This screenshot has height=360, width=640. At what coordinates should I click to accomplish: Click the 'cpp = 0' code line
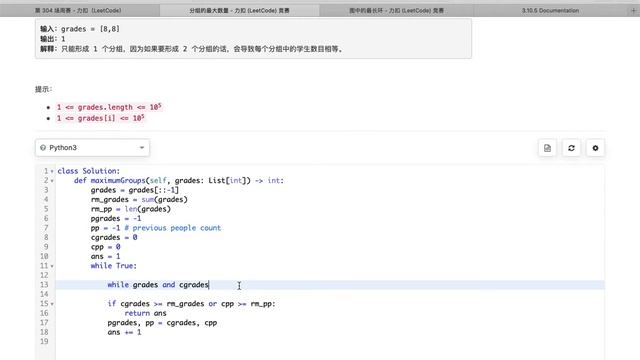click(106, 247)
